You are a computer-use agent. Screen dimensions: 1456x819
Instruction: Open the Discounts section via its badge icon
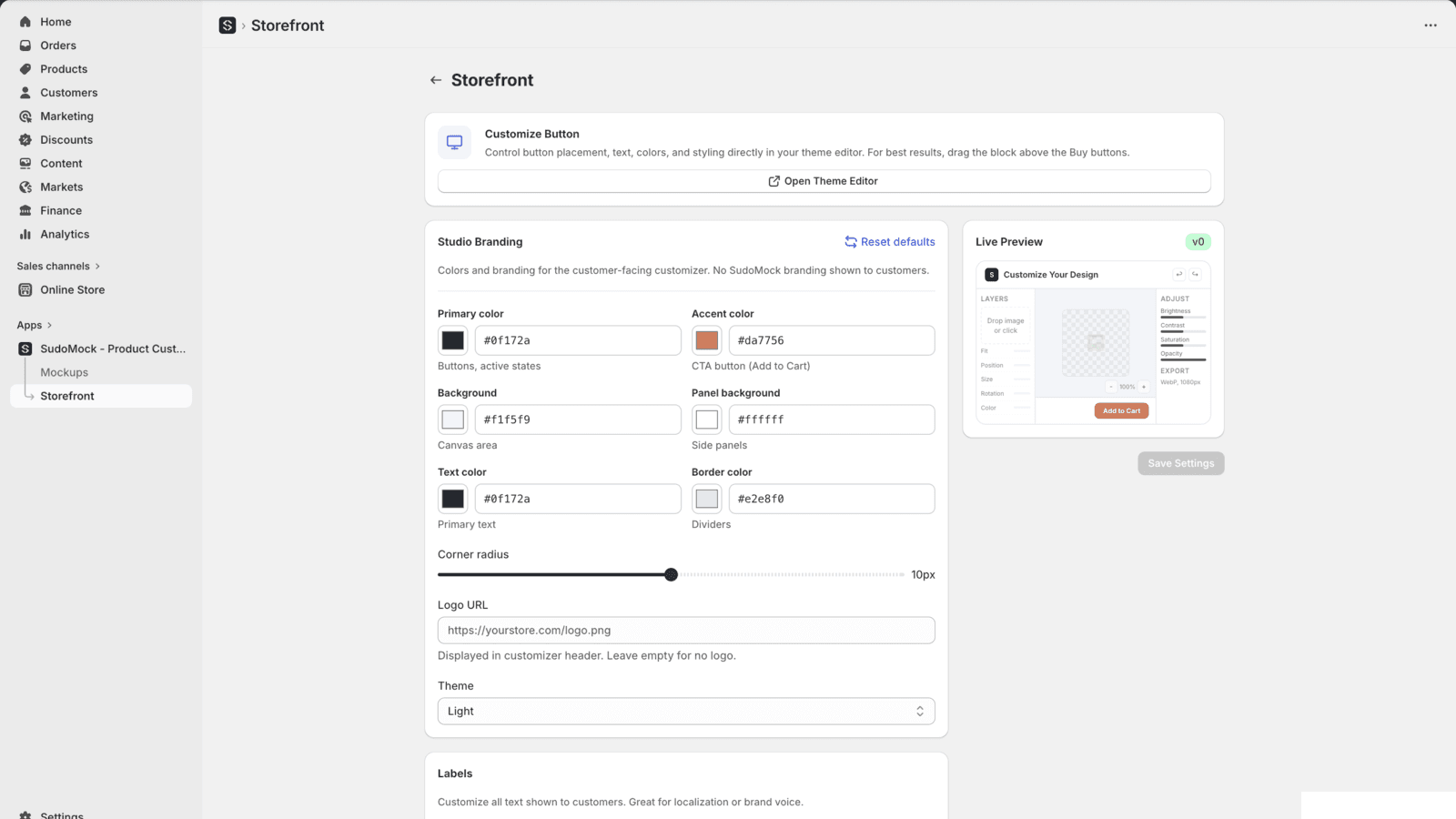click(25, 139)
